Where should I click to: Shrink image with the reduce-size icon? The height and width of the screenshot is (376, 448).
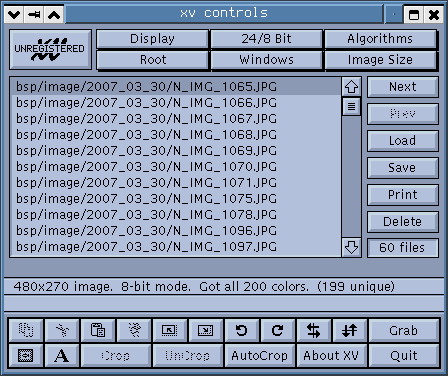point(170,330)
